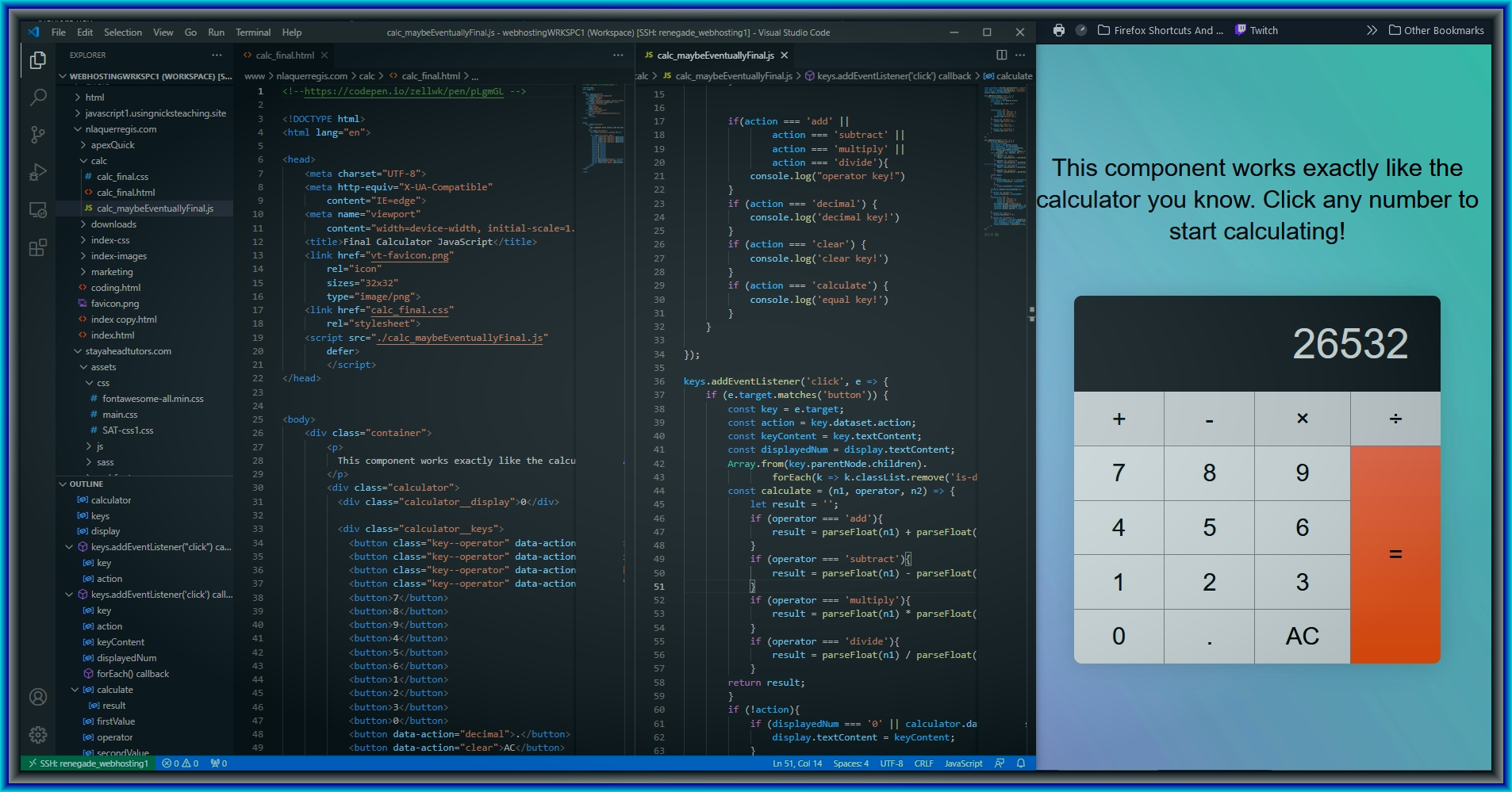The width and height of the screenshot is (1512, 792).
Task: Open the File menu
Action: pyautogui.click(x=59, y=33)
